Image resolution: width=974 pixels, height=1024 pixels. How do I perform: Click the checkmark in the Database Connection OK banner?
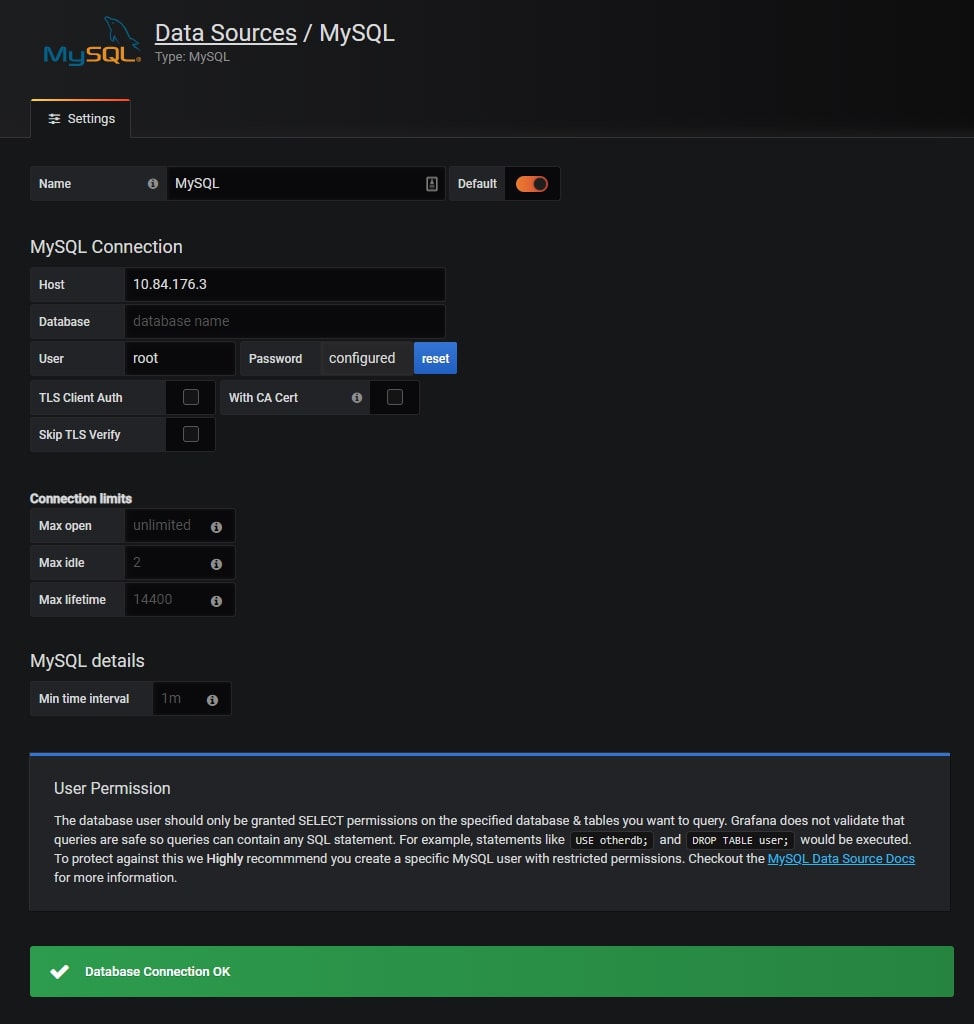tap(59, 971)
